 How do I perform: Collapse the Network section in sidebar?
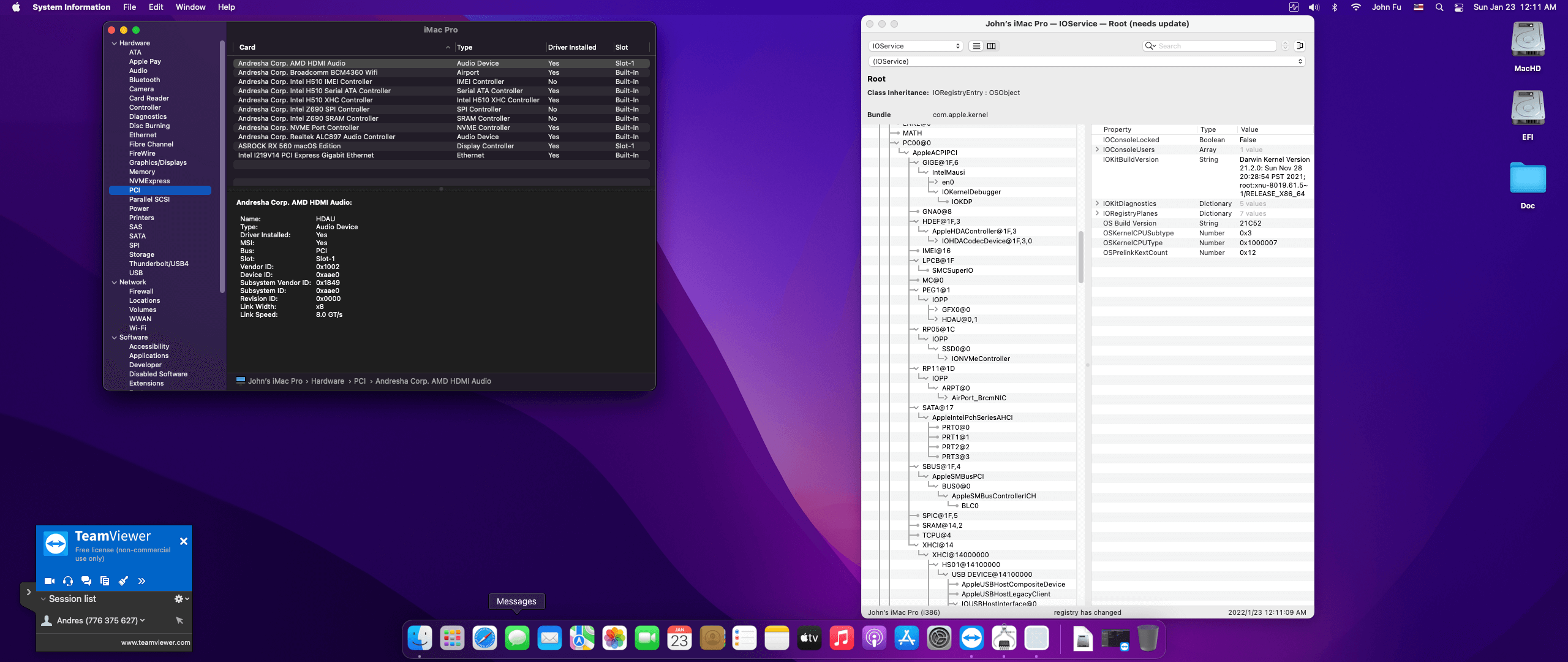115,282
